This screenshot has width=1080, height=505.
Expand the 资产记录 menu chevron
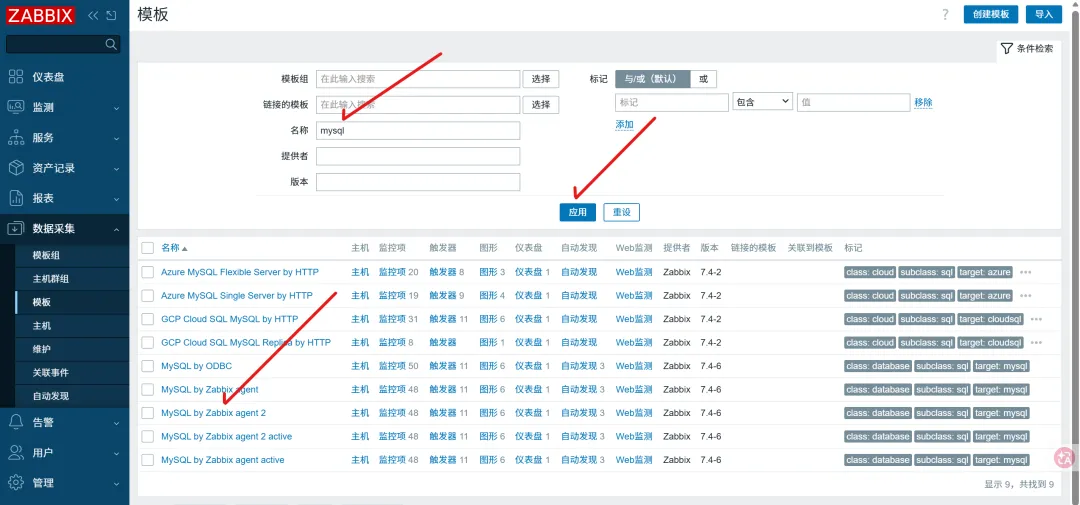(x=116, y=169)
